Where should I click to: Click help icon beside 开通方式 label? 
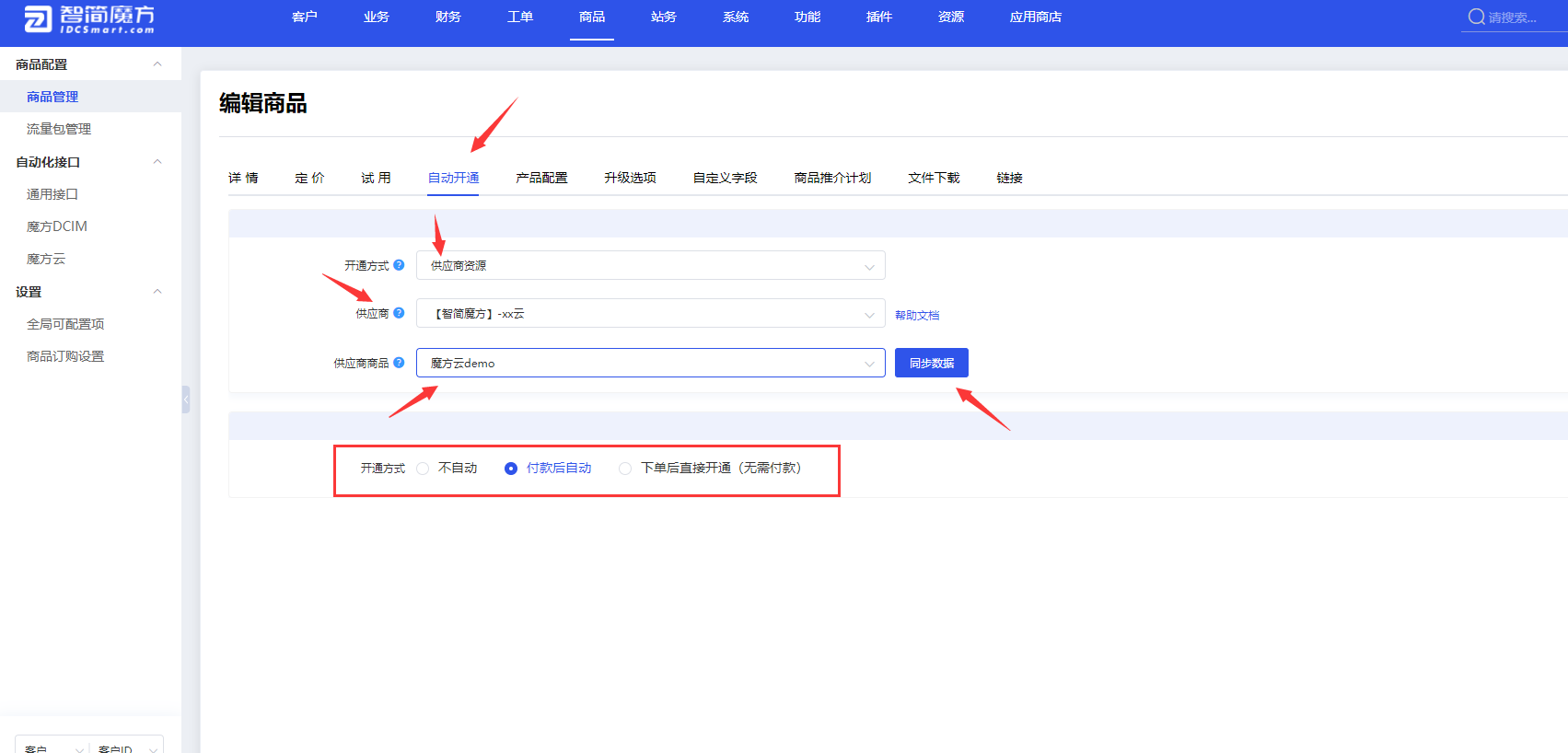399,265
